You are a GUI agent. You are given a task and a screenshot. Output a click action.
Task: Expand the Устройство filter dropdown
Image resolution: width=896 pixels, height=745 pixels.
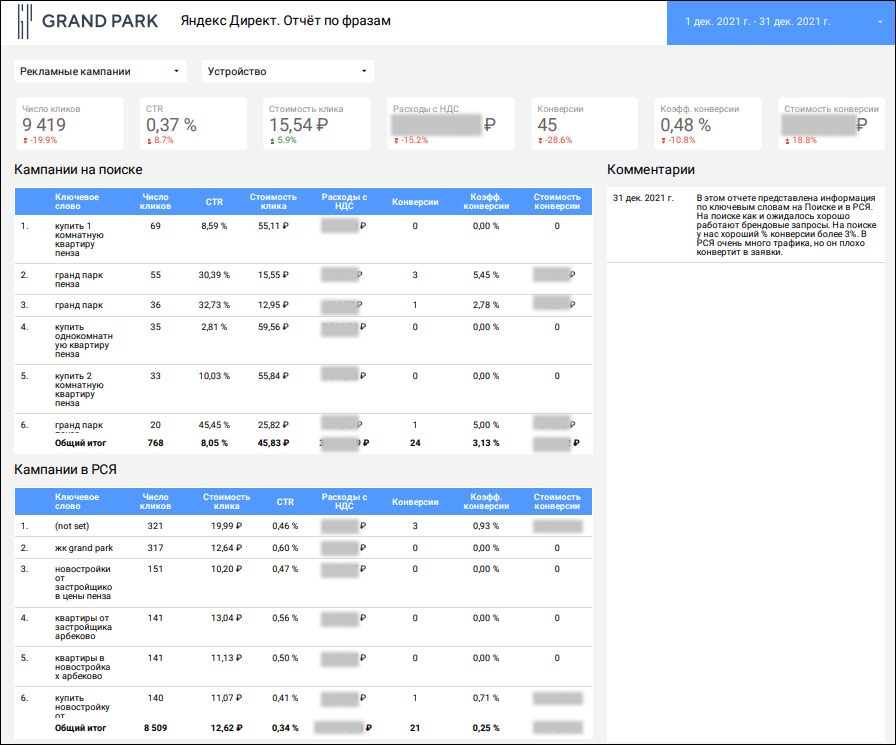coord(287,71)
